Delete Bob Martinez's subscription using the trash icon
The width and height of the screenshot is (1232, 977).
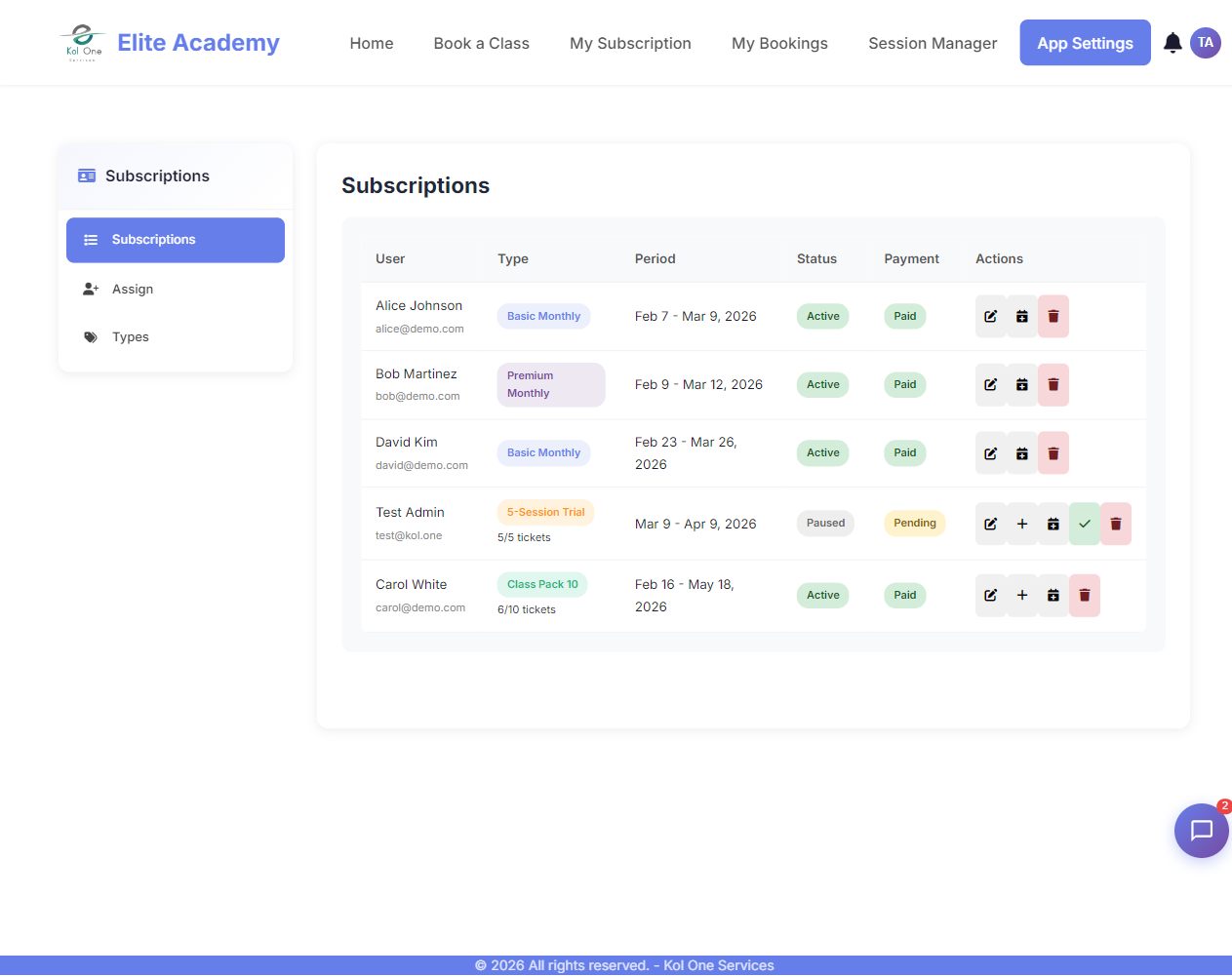click(1053, 384)
